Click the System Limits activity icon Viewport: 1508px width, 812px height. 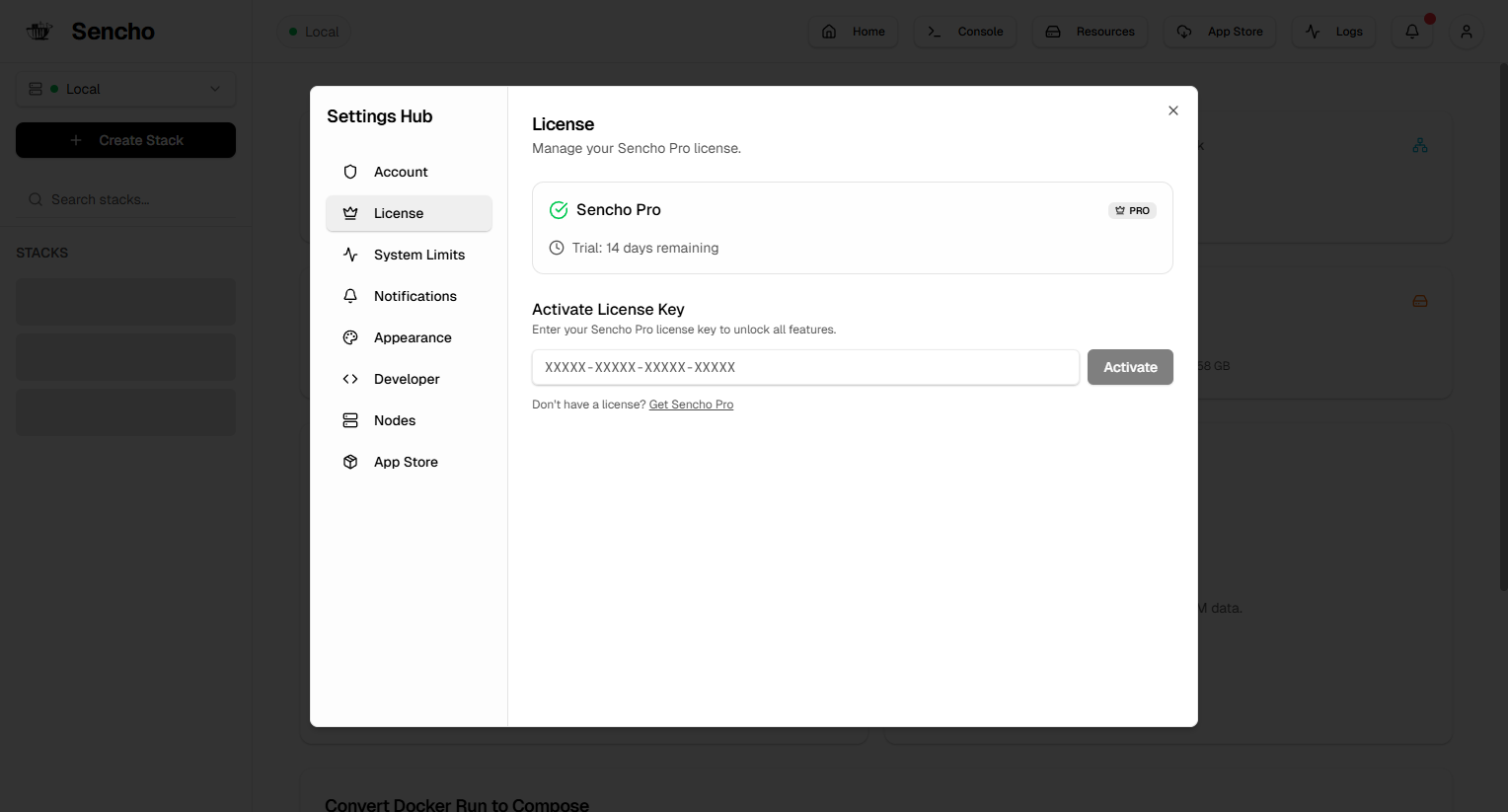350,255
